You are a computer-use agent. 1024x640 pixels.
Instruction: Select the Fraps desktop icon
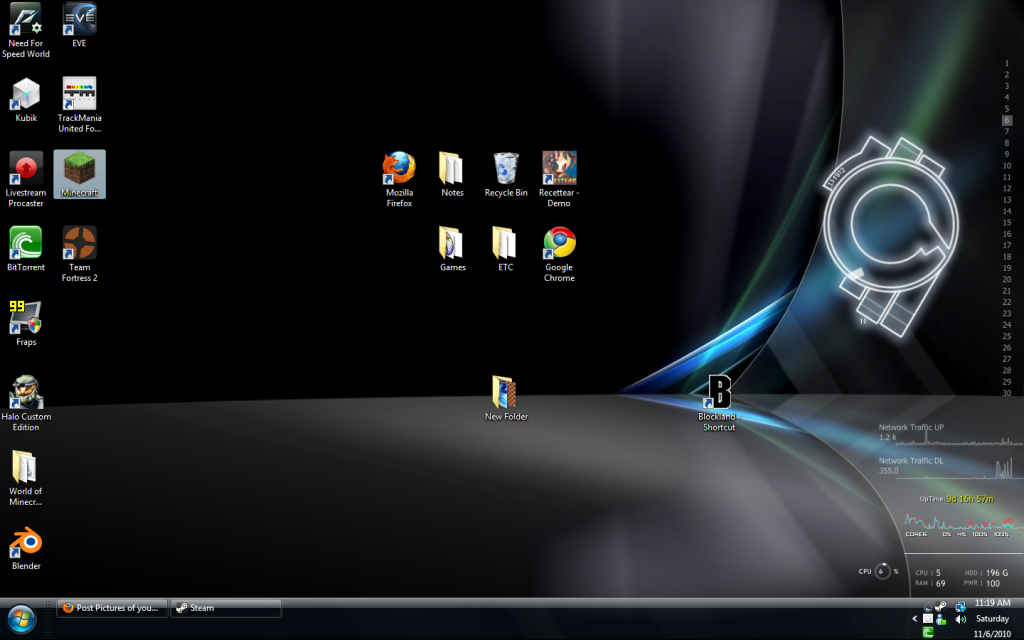[x=25, y=324]
